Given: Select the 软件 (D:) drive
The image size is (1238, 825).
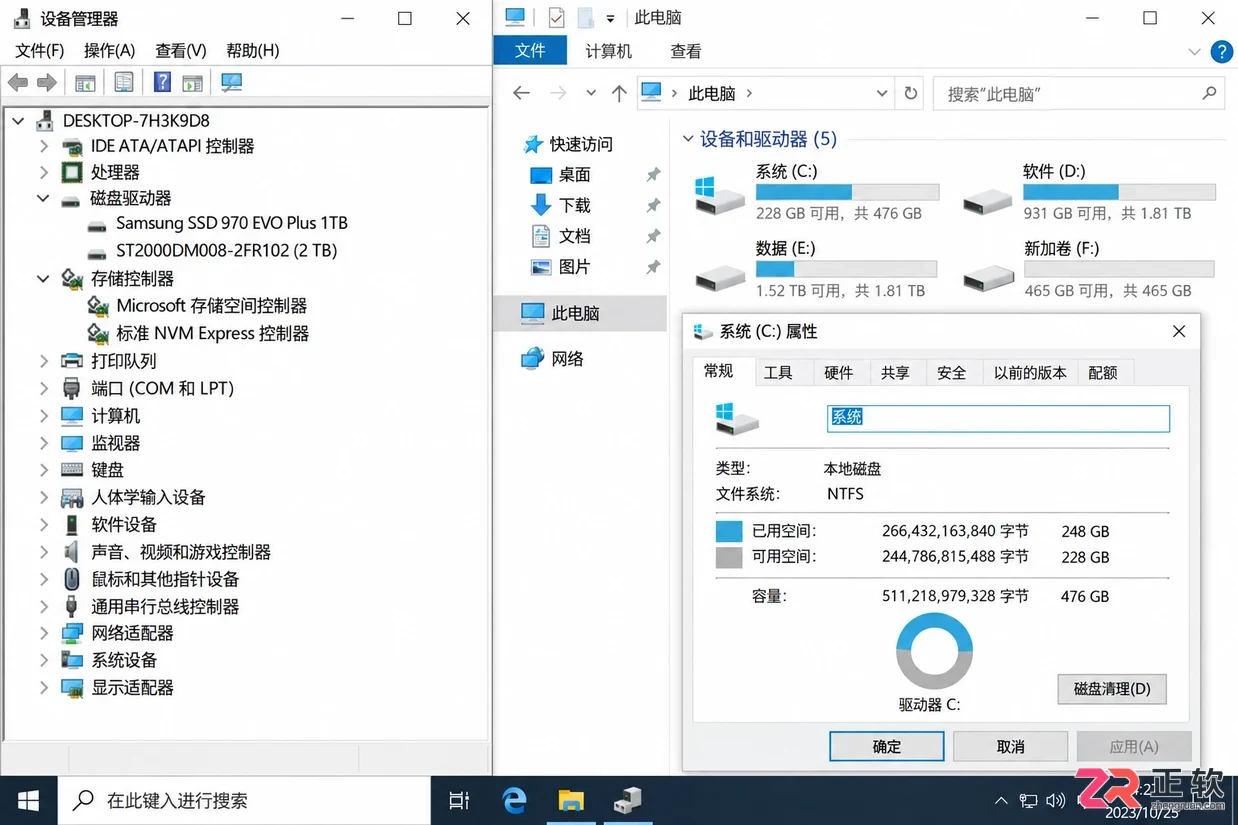Looking at the screenshot, I should tap(1090, 192).
